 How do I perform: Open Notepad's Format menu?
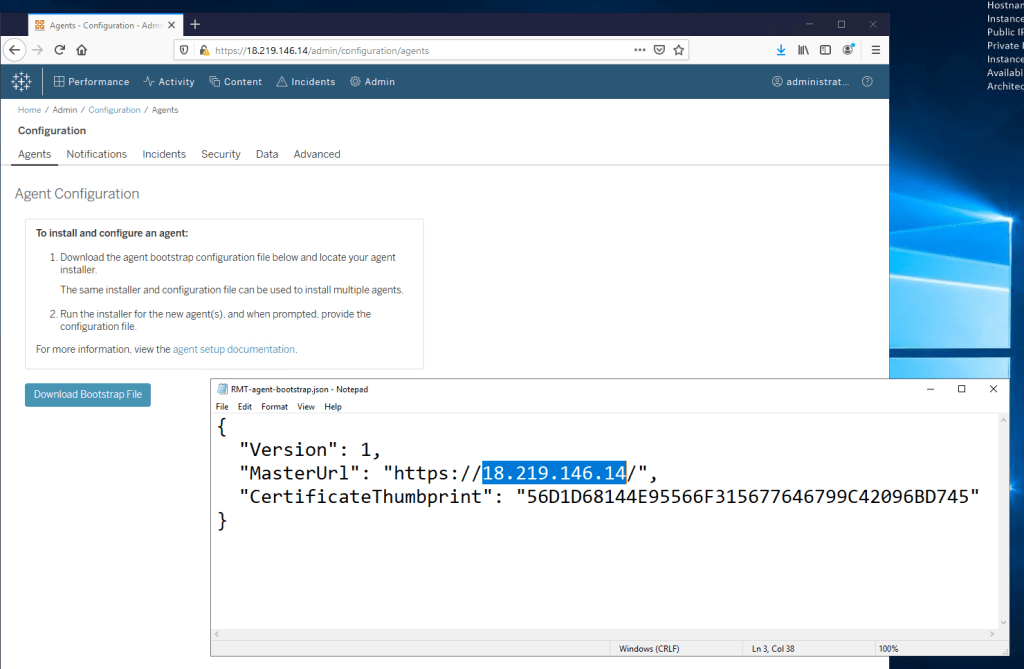[274, 407]
